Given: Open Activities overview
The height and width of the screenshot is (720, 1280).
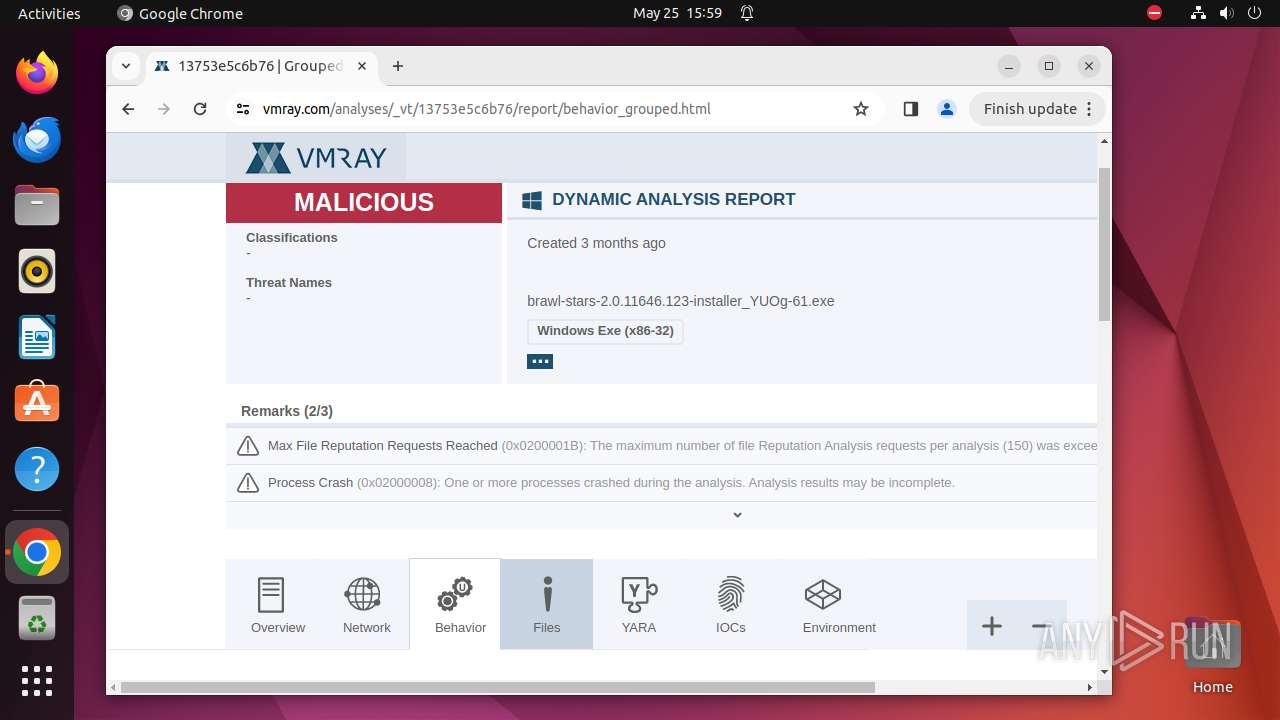Looking at the screenshot, I should coord(49,13).
